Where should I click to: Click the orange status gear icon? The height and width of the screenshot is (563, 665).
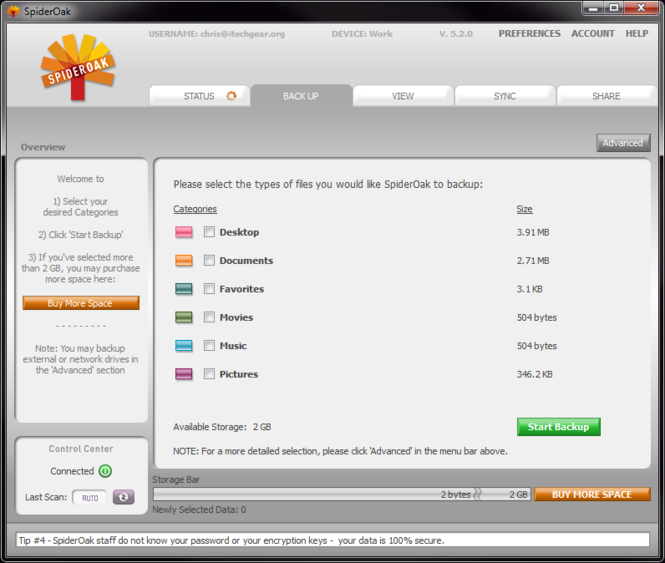pyautogui.click(x=231, y=96)
